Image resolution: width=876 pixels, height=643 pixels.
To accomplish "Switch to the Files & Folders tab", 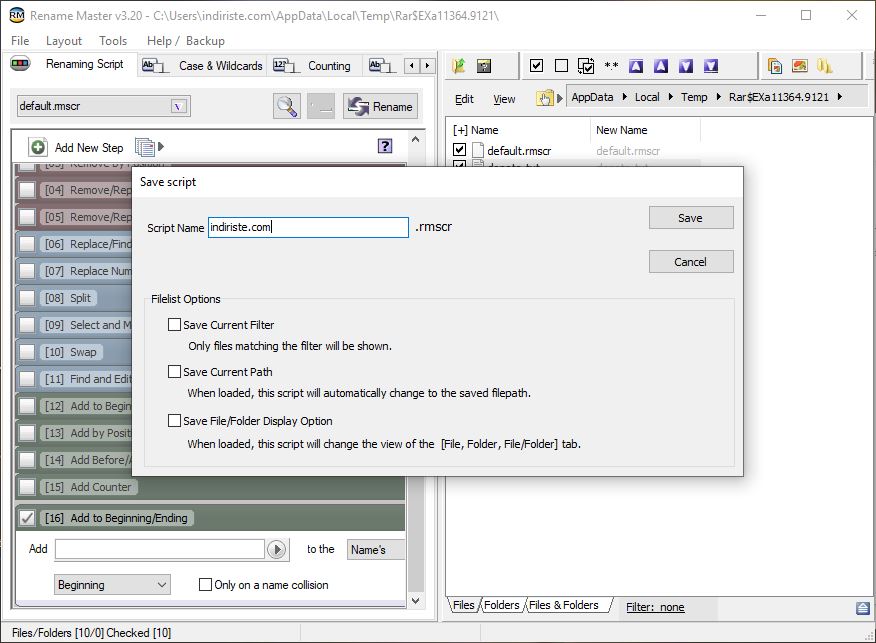I will tap(563, 605).
